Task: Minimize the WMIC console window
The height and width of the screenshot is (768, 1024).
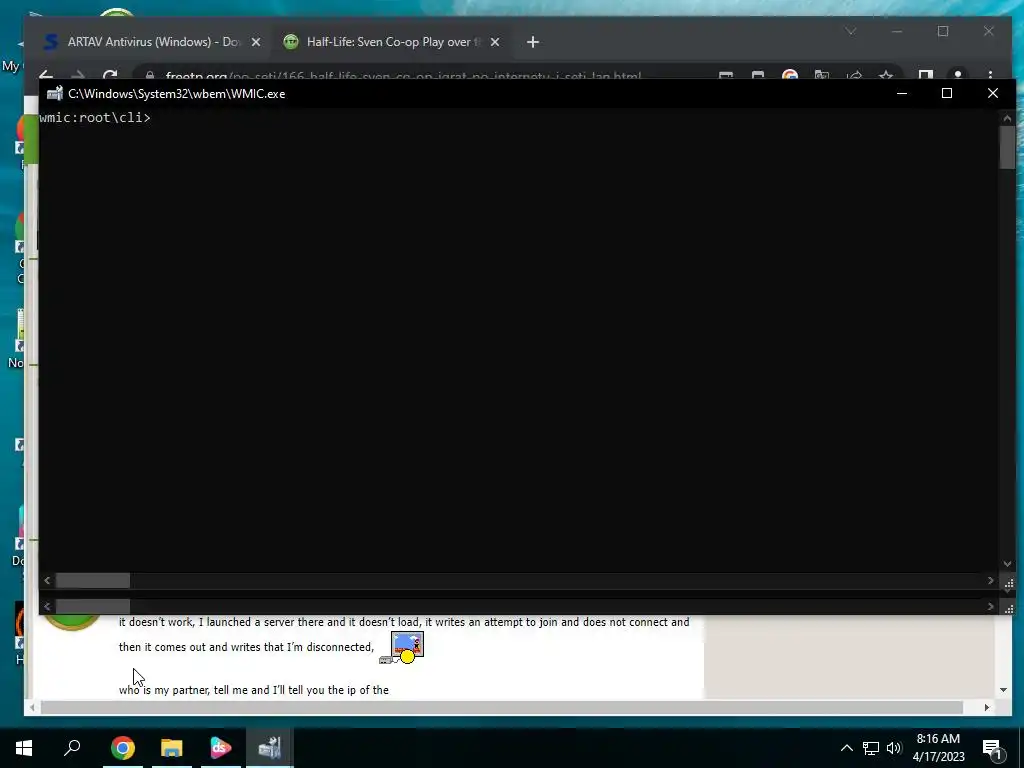Action: pos(902,93)
